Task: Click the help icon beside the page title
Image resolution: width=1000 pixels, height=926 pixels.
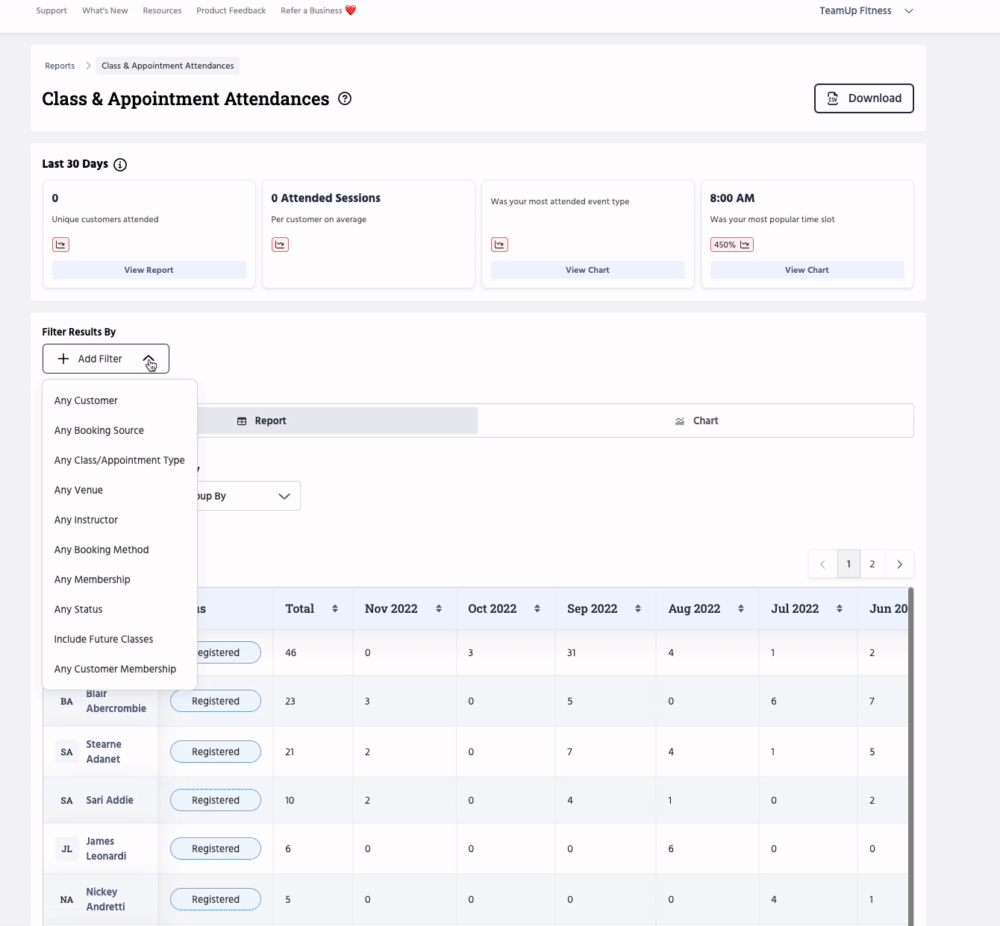Action: point(345,99)
